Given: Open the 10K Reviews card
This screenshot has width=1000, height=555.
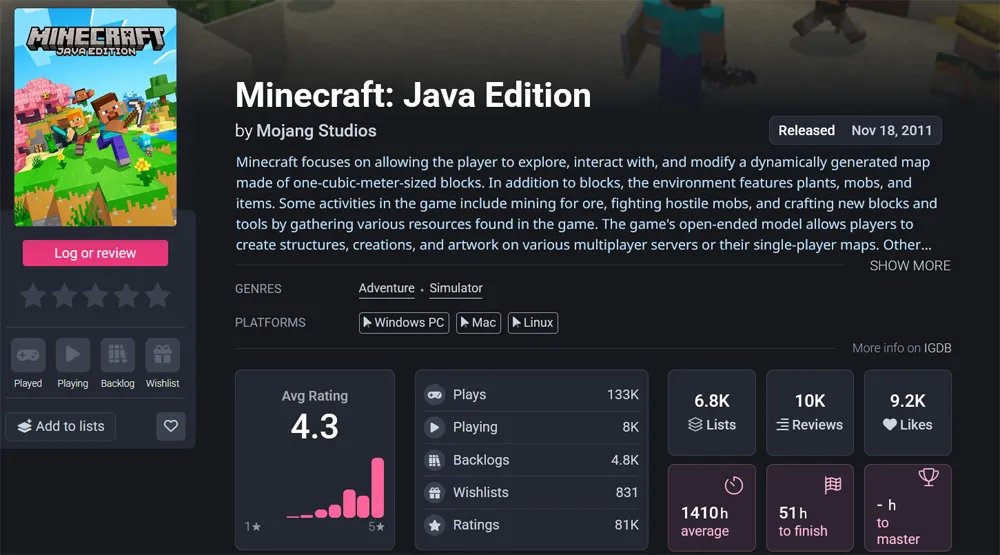Looking at the screenshot, I should pos(810,413).
